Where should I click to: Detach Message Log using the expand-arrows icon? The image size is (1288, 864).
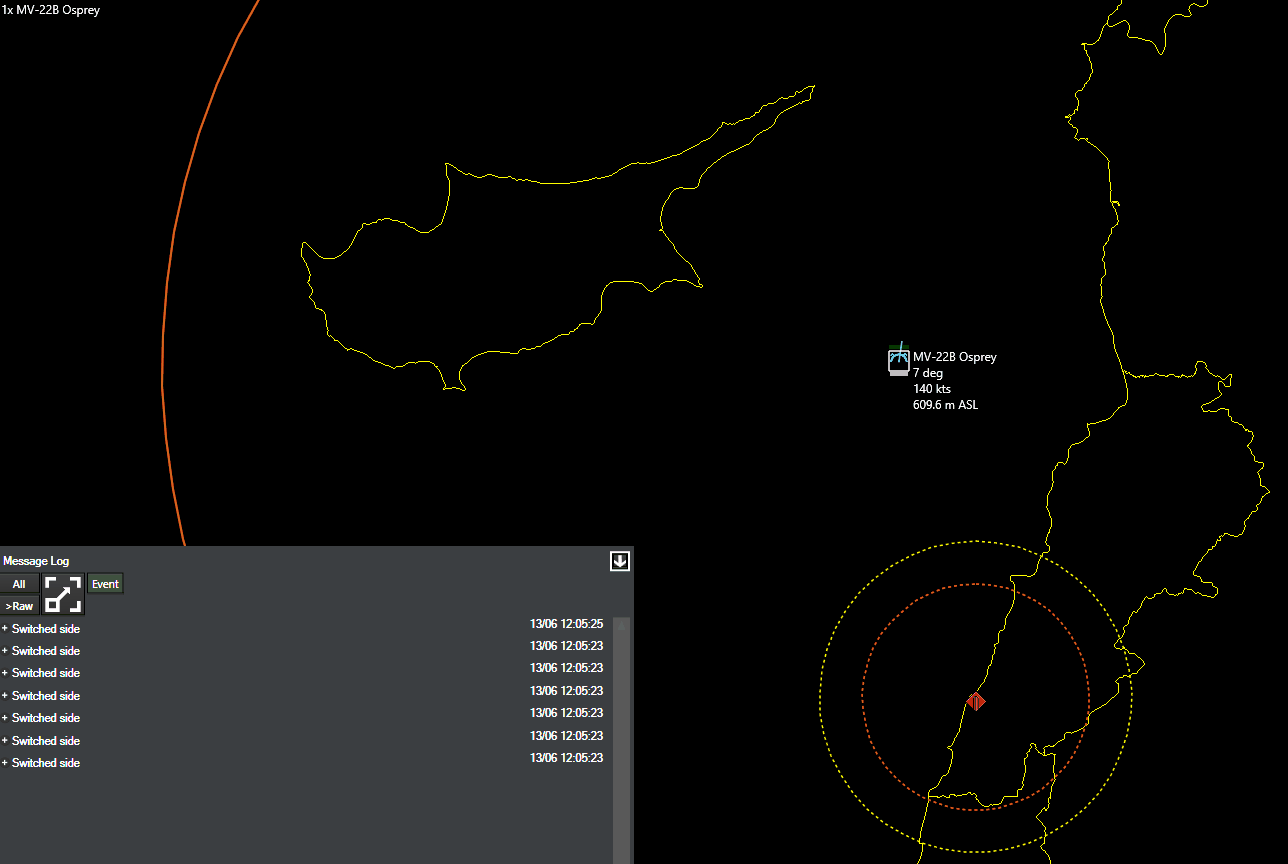(x=63, y=594)
